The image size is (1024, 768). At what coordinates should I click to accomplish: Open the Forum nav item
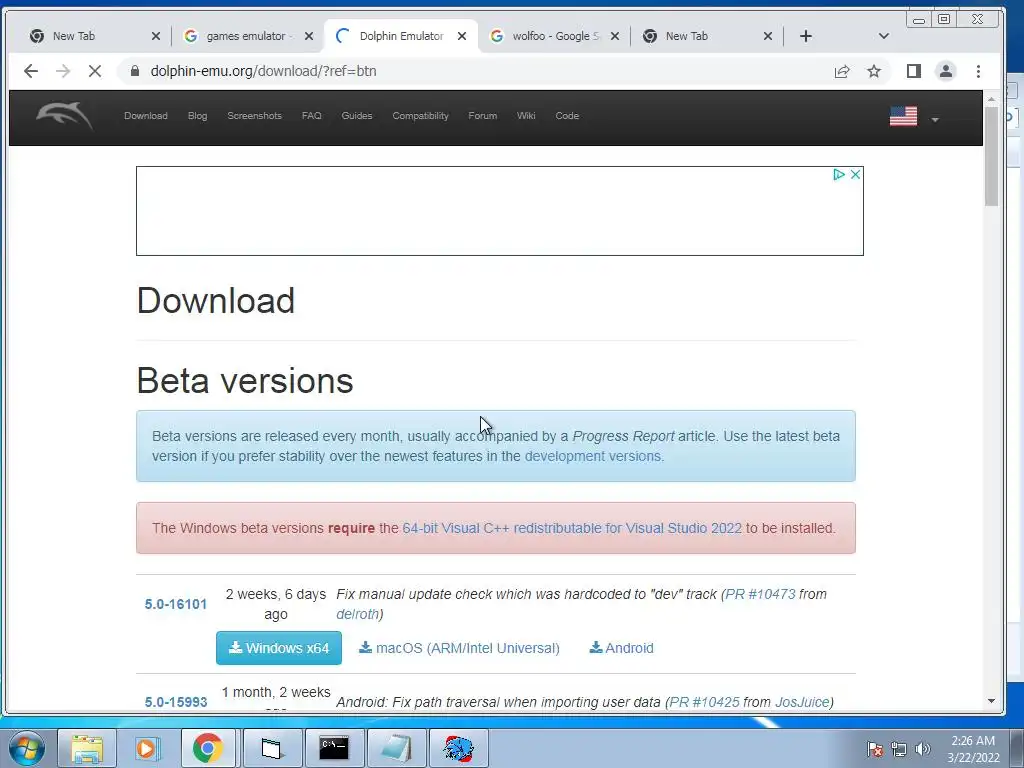point(483,116)
